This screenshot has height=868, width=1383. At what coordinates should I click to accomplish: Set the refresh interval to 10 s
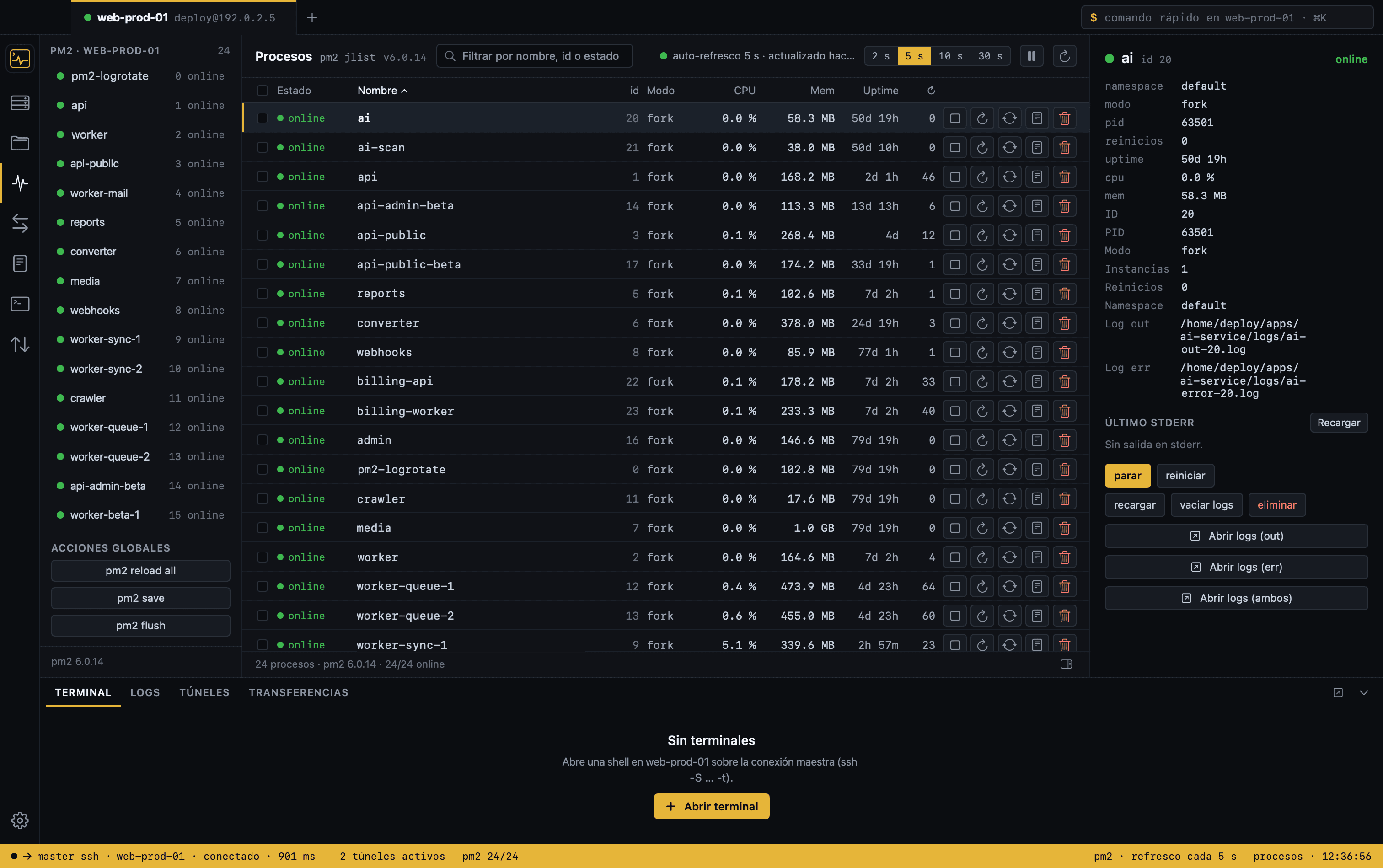[x=950, y=56]
